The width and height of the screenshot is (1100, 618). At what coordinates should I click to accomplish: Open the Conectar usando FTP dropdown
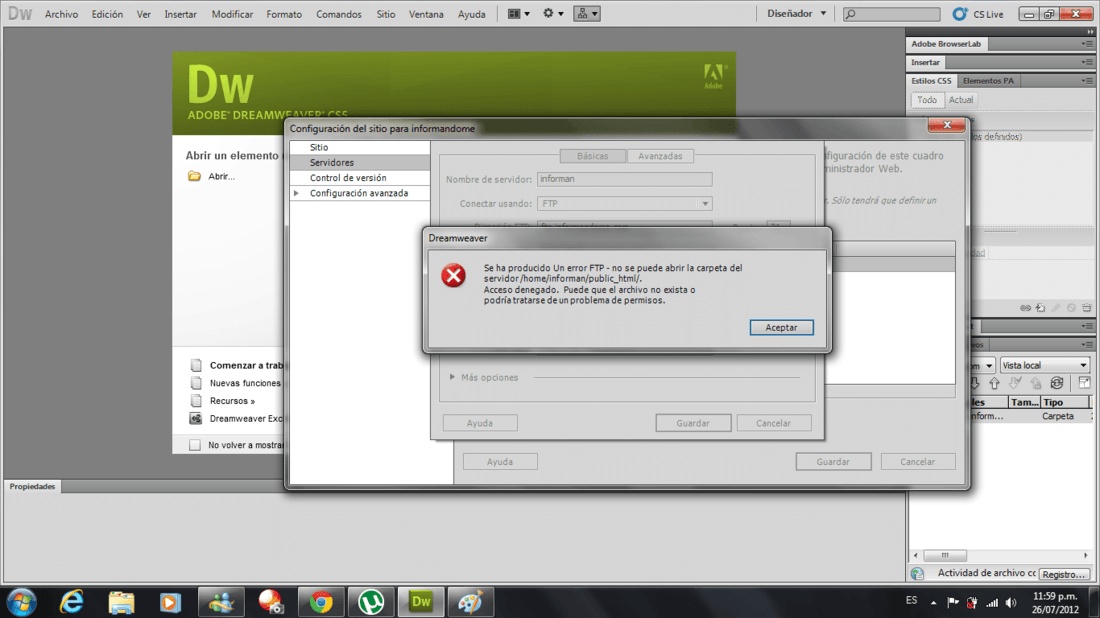coord(624,203)
